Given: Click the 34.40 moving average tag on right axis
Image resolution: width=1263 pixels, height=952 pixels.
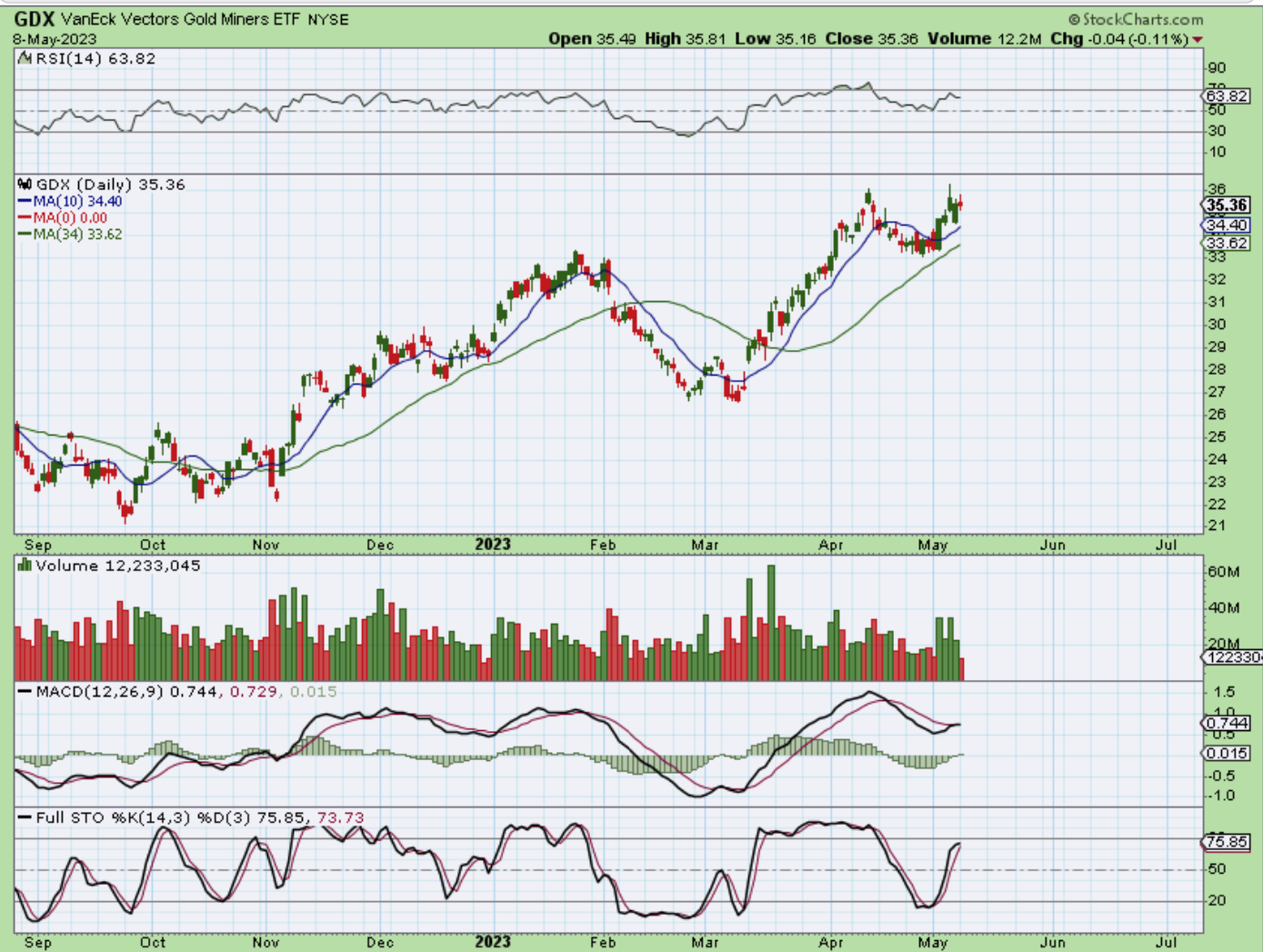Looking at the screenshot, I should (1226, 225).
